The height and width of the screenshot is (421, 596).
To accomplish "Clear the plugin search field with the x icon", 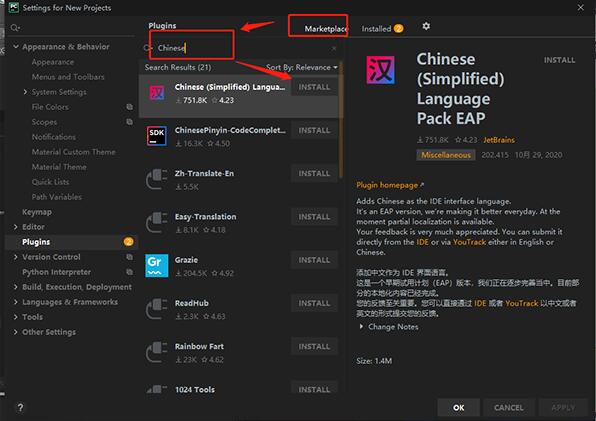I will click(334, 49).
